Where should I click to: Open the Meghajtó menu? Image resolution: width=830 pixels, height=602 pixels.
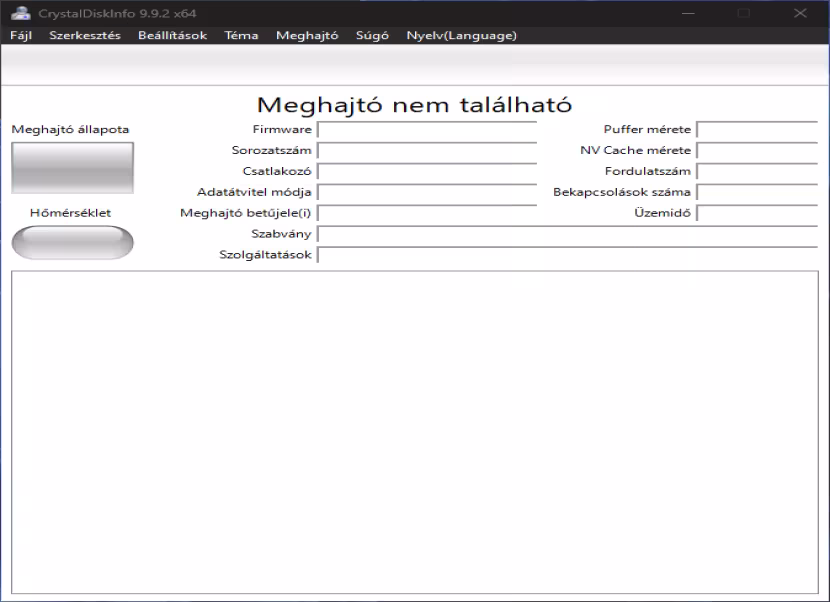[x=307, y=35]
